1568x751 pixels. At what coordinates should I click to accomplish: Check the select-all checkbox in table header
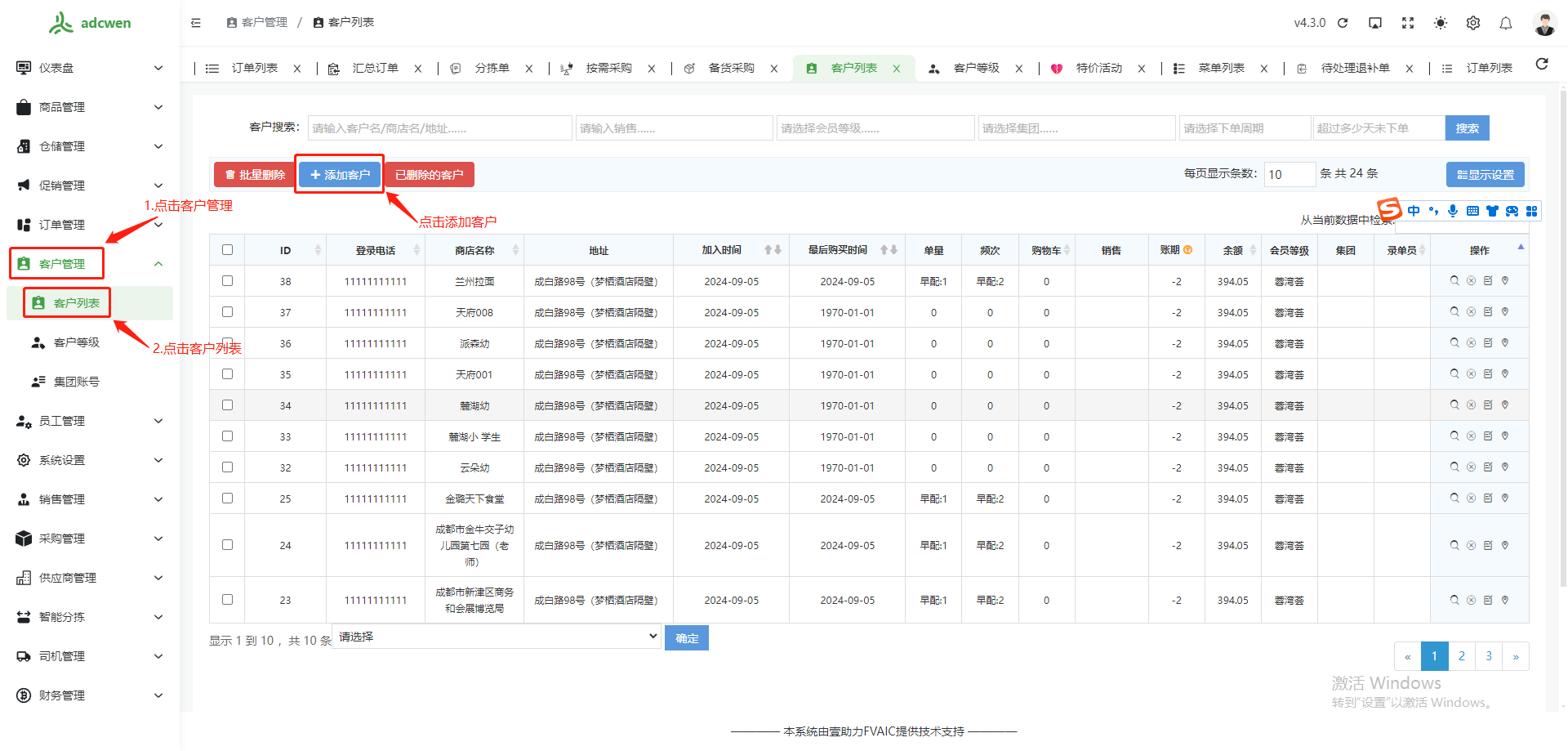[227, 249]
